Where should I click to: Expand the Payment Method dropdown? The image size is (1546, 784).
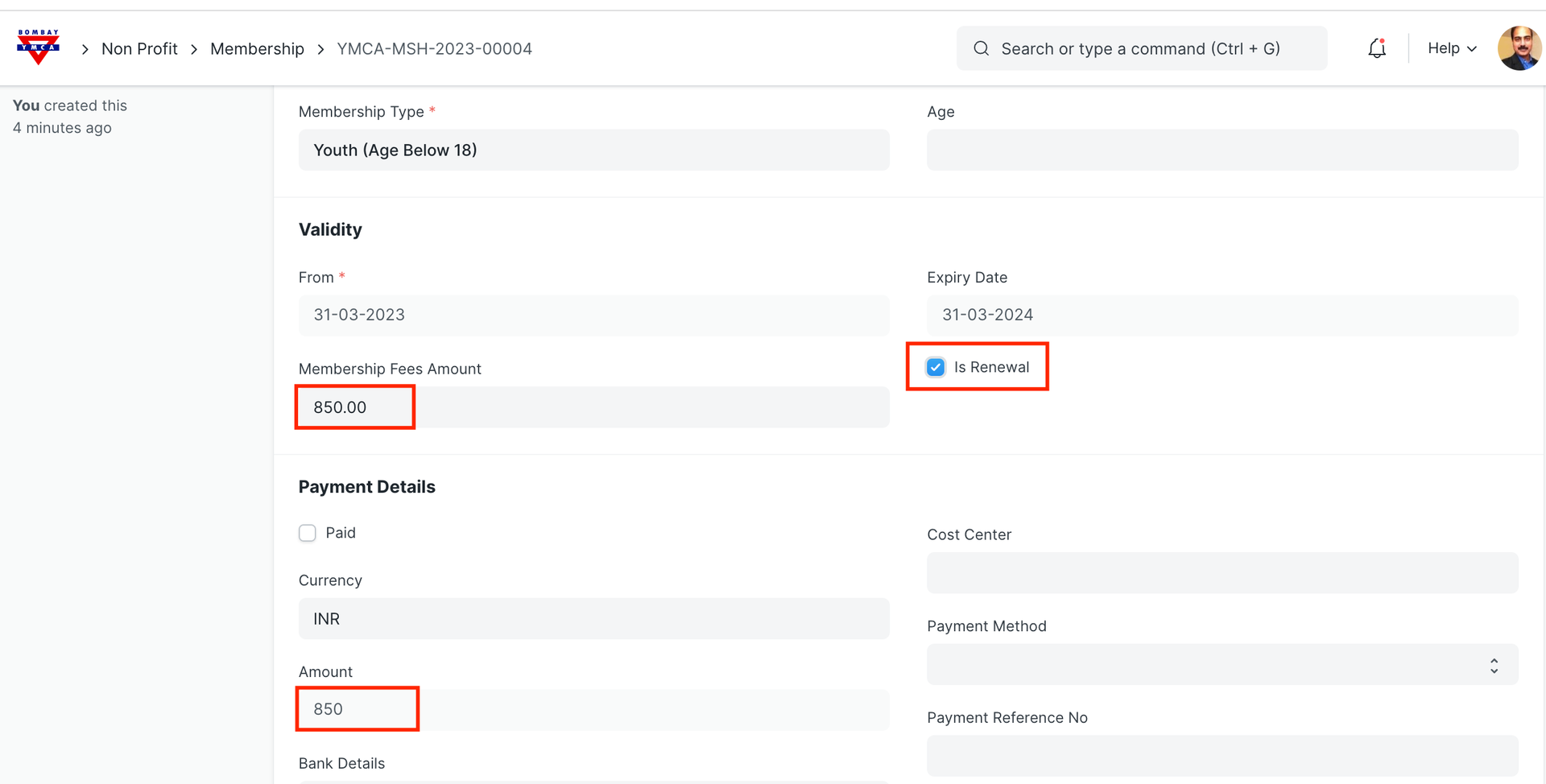[x=1222, y=665]
